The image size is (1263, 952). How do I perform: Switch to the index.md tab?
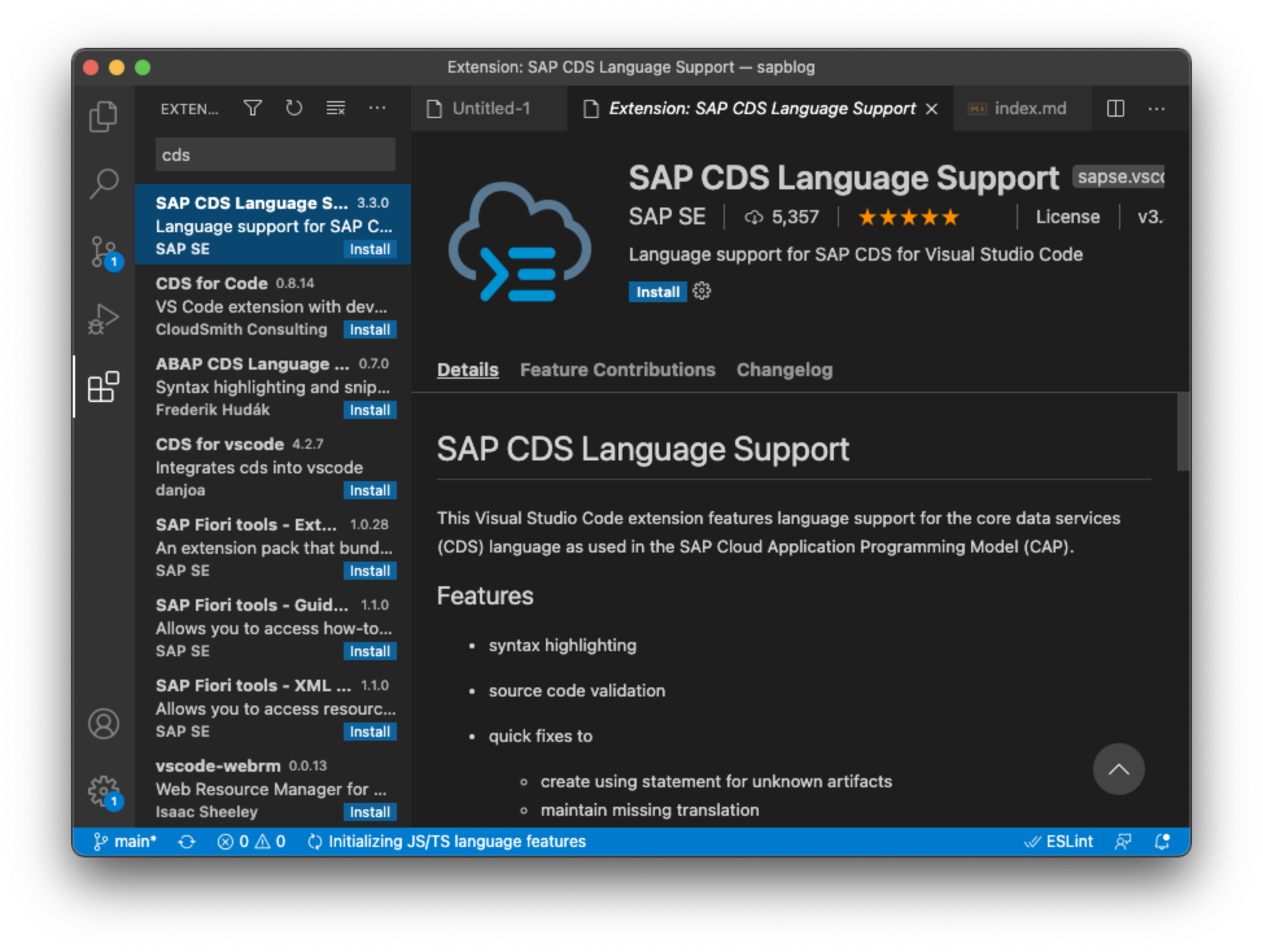(1022, 108)
